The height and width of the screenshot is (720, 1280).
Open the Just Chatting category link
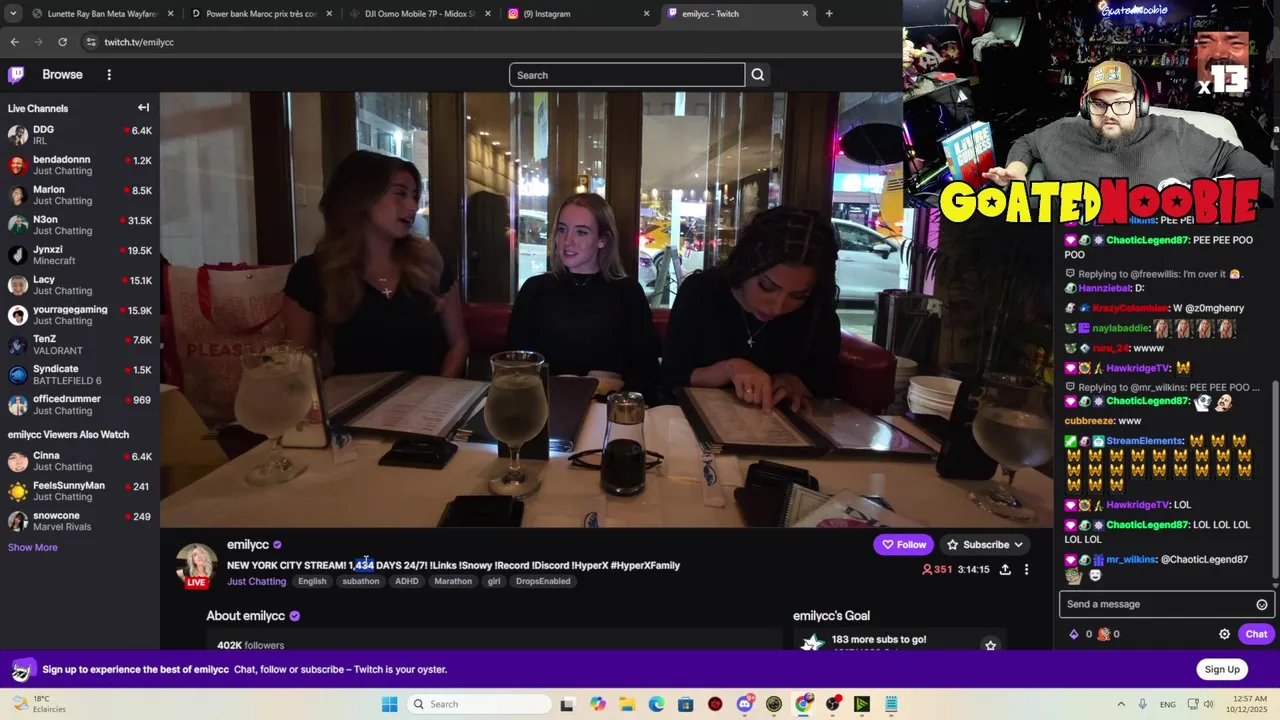coord(256,581)
